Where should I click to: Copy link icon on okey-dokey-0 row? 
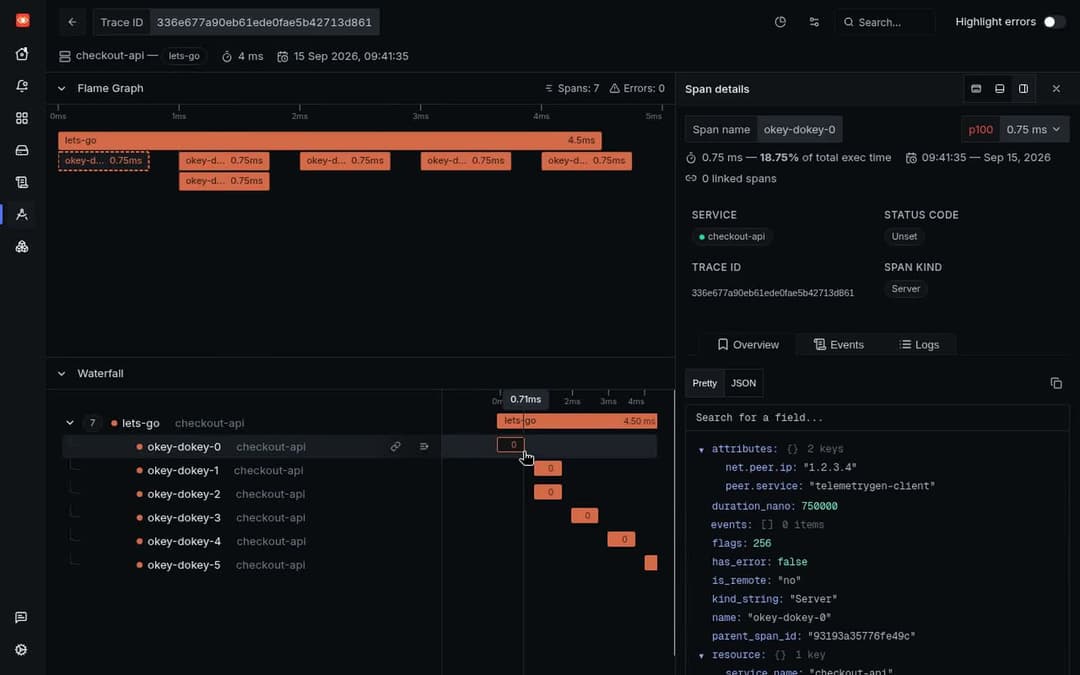point(395,446)
